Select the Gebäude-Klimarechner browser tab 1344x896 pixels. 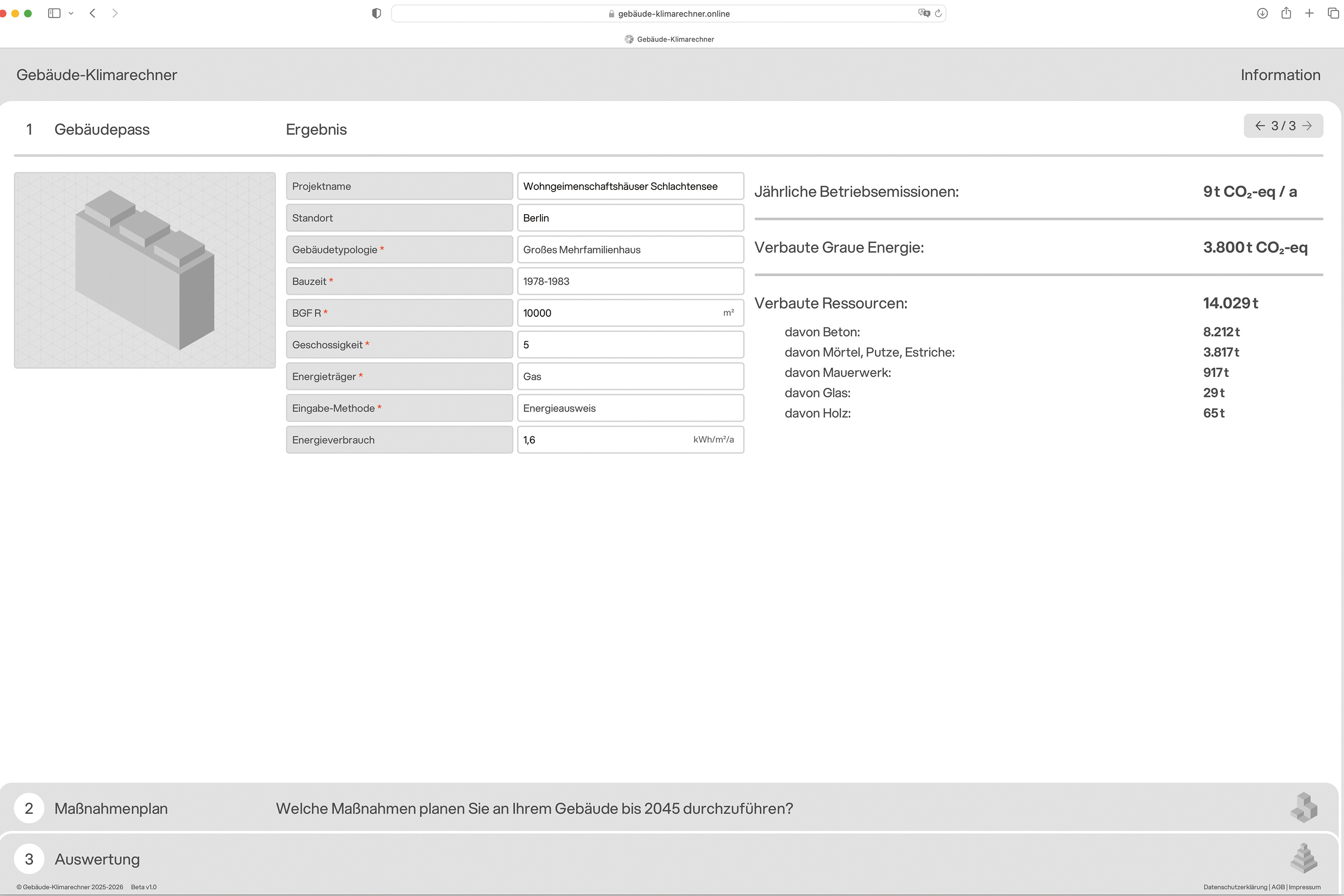click(669, 39)
